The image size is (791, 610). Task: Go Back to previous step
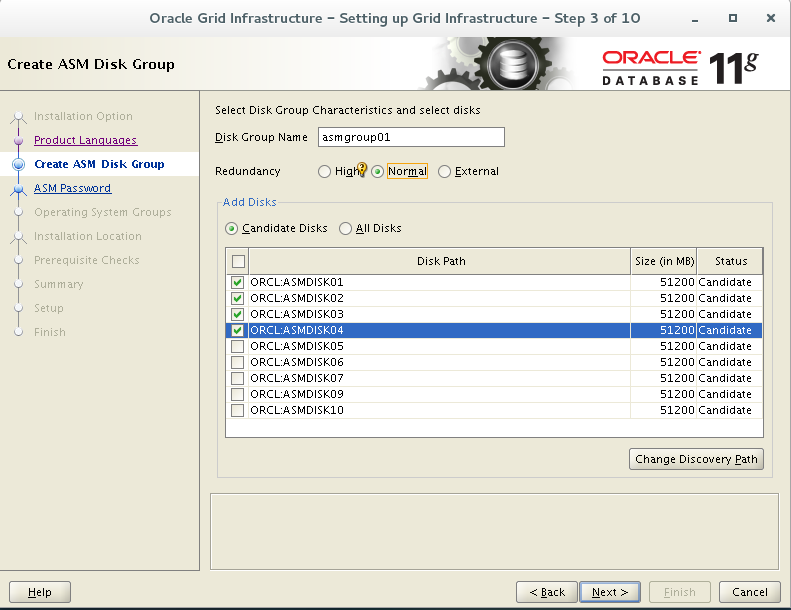(547, 592)
